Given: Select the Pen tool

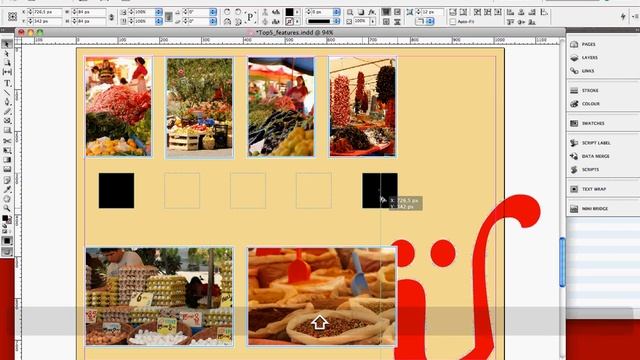Looking at the screenshot, I should [x=7, y=102].
